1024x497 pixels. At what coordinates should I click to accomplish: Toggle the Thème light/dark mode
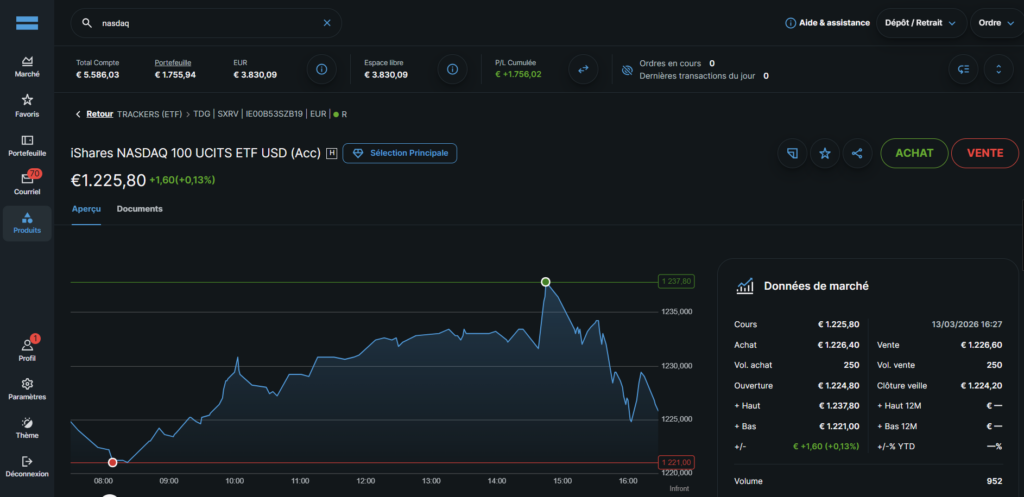tap(27, 427)
